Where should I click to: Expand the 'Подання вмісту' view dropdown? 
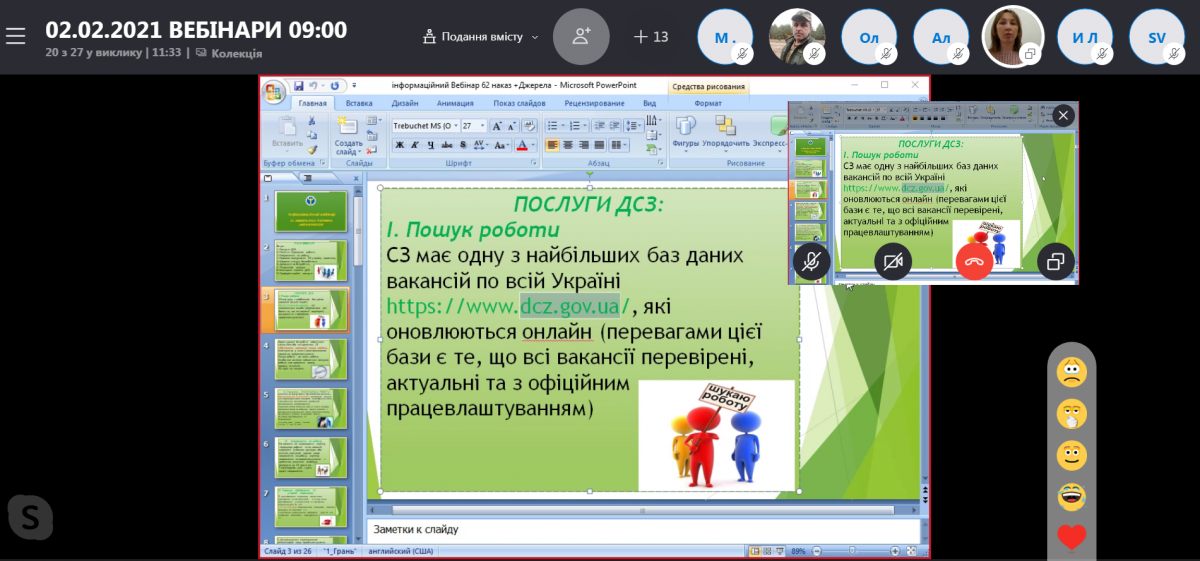tap(481, 37)
